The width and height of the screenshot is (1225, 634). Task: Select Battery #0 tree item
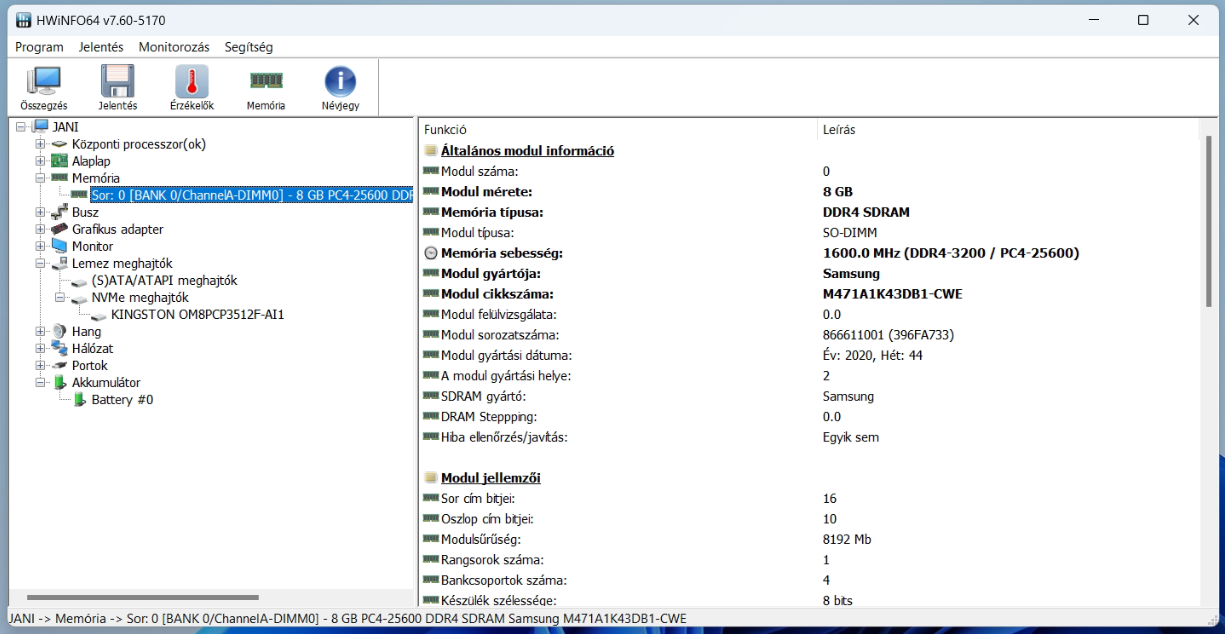pyautogui.click(x=122, y=399)
